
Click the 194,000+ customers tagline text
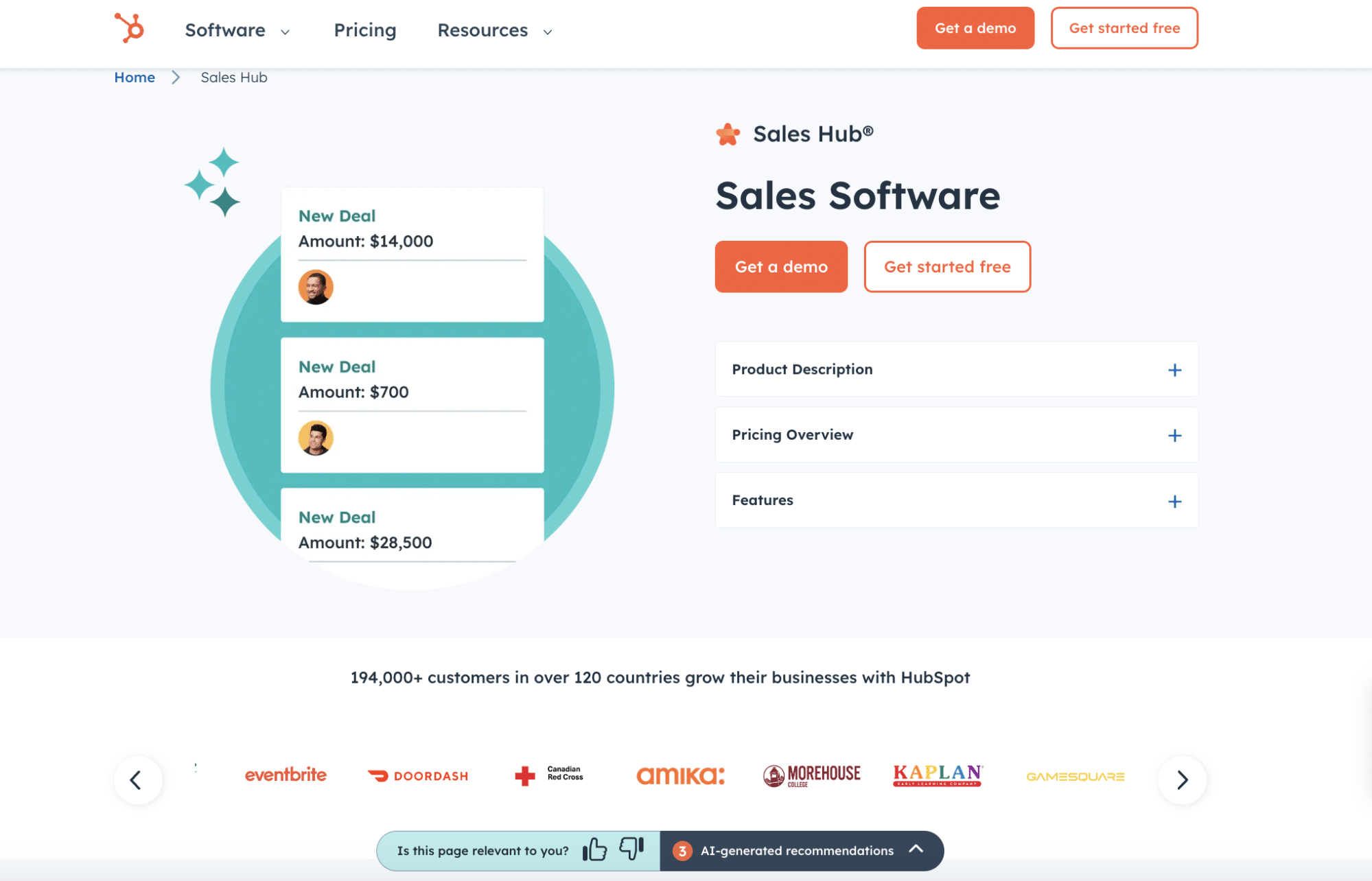pos(660,678)
